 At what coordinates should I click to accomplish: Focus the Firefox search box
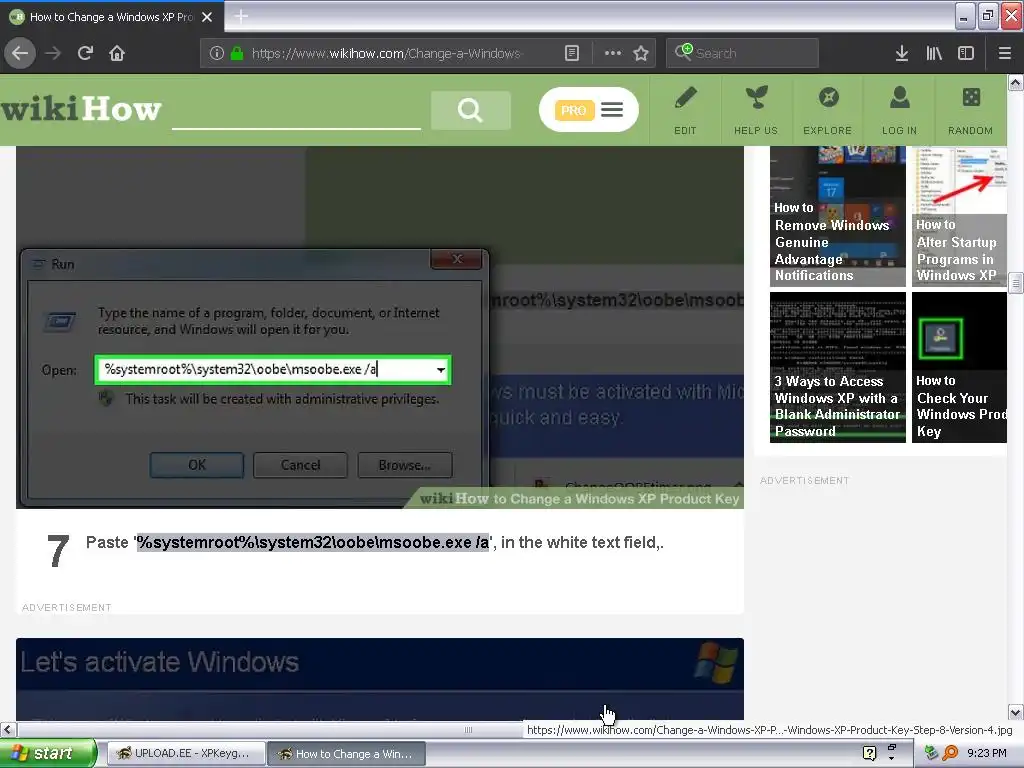point(742,53)
